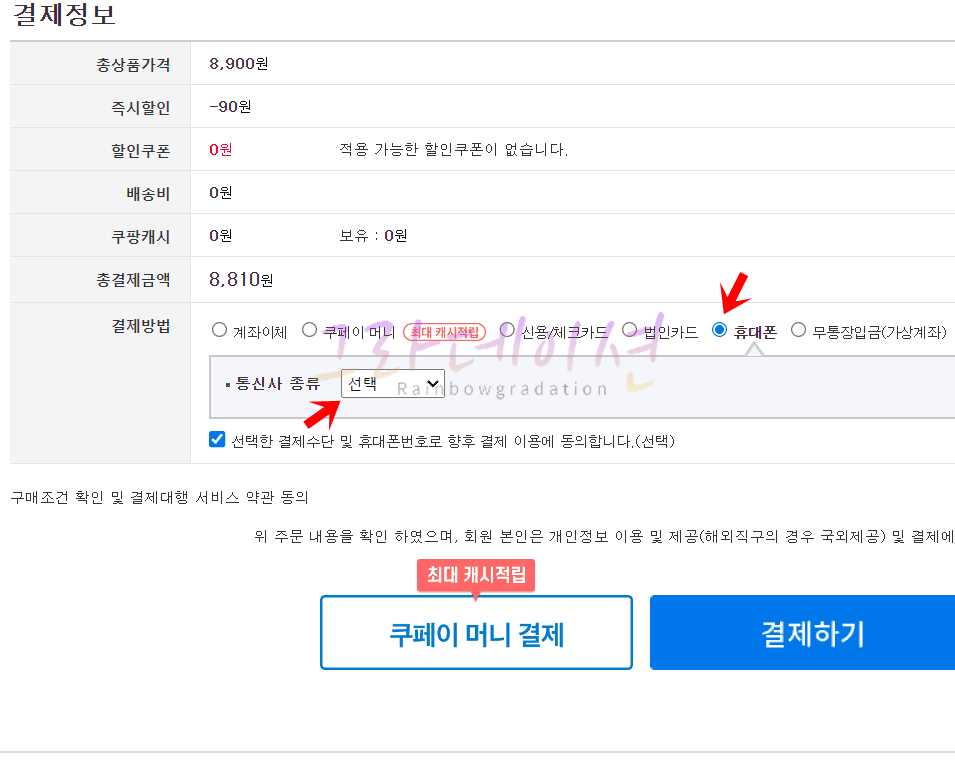Click the 즉시할인 row label

point(140,108)
